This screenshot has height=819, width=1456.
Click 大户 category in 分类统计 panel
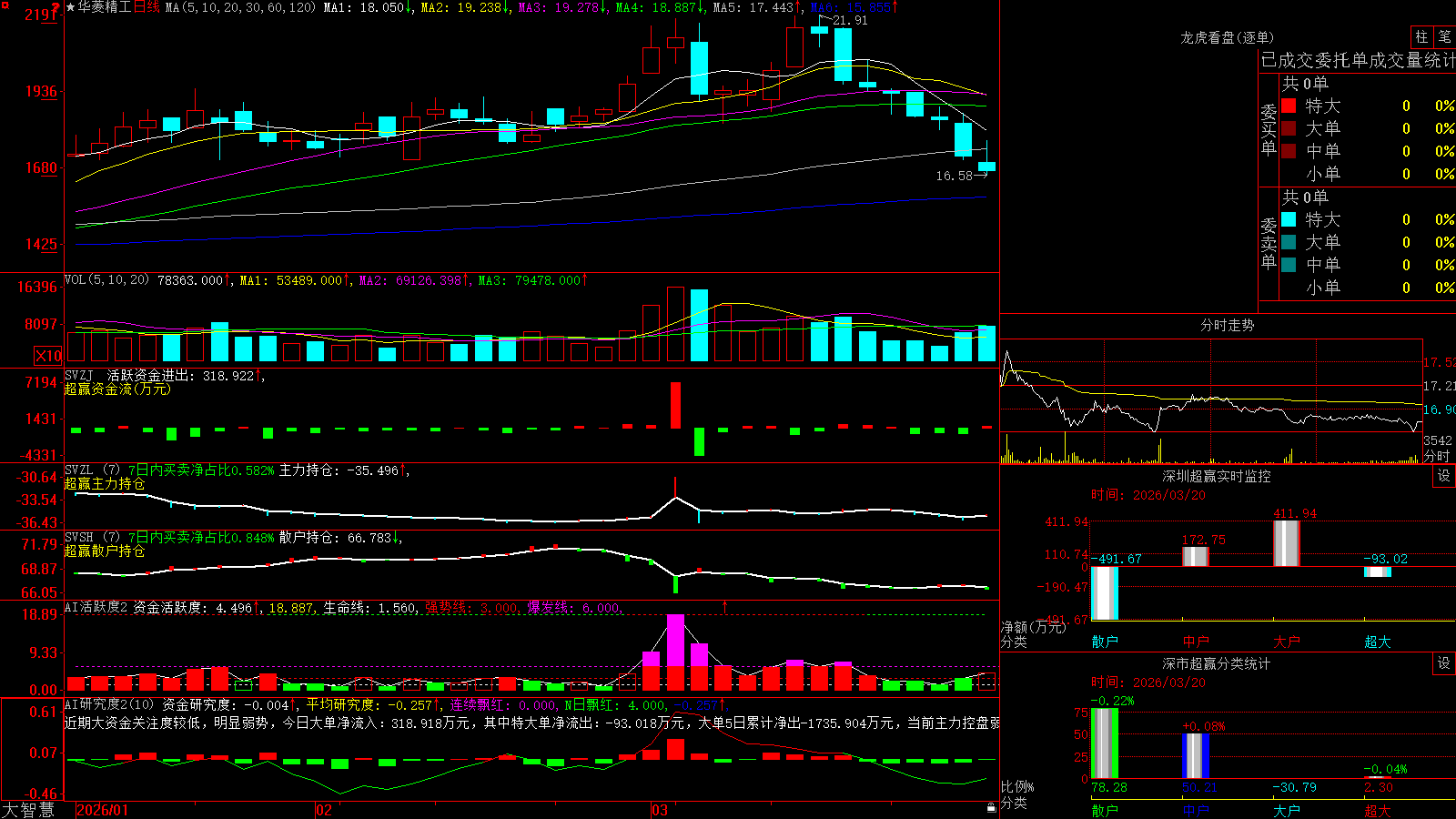[1287, 810]
